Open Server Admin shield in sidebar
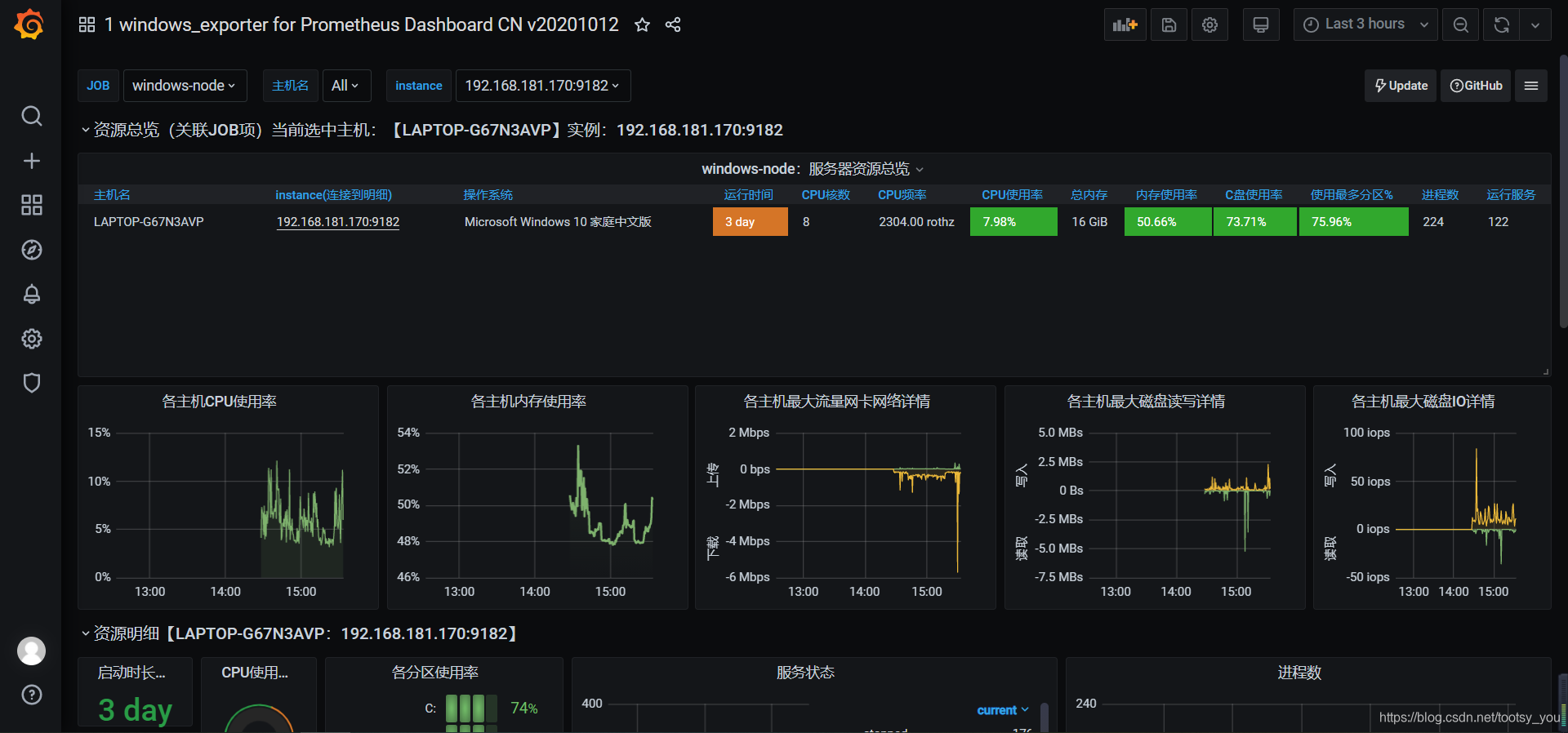Viewport: 1568px width, 733px height. point(31,383)
